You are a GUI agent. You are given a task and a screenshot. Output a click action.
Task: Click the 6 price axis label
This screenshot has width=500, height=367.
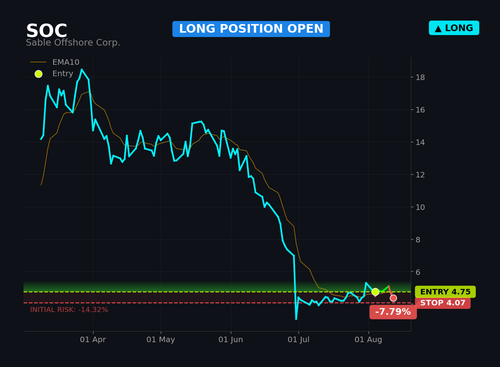pyautogui.click(x=418, y=272)
